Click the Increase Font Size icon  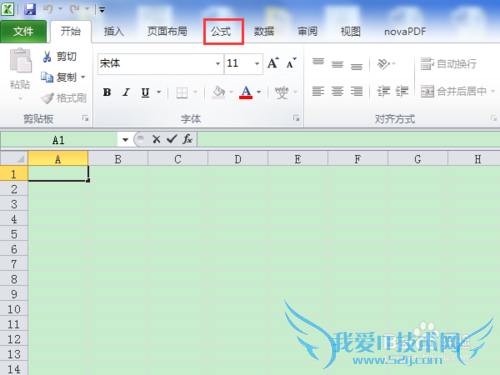(273, 63)
